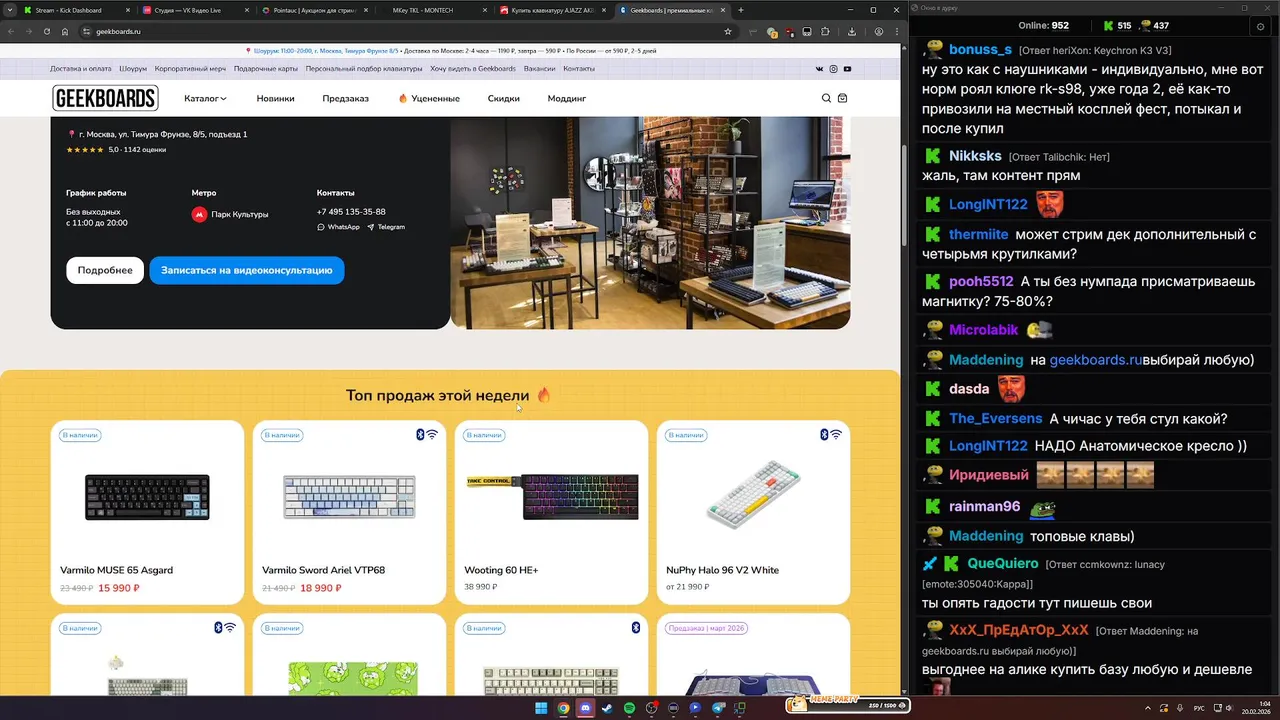
Task: Click the Varmilo MUSE 65 Asgard product image
Action: pos(147,497)
